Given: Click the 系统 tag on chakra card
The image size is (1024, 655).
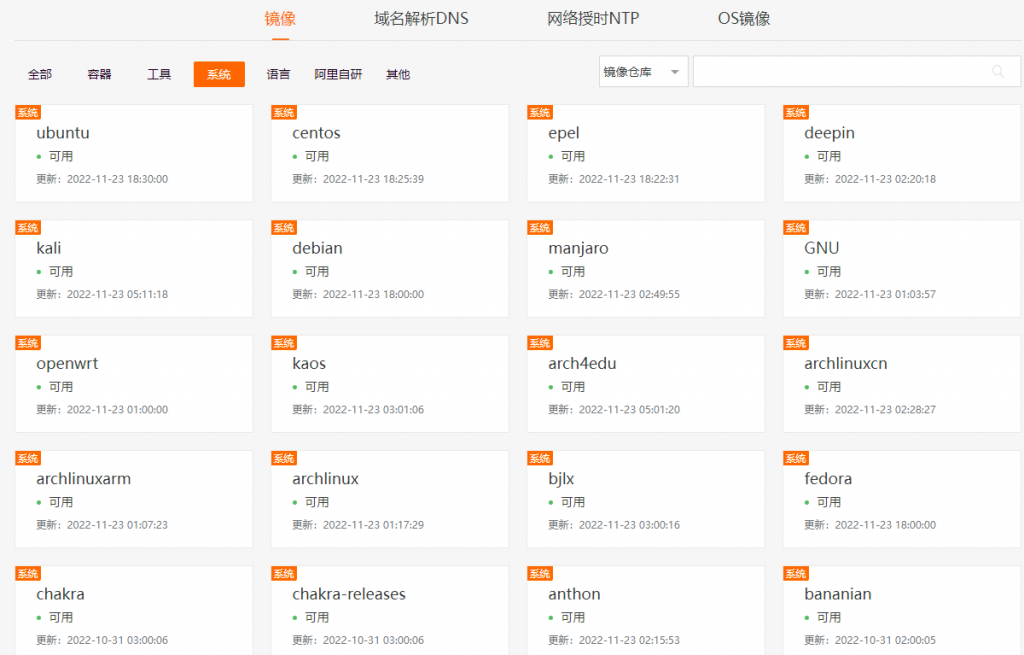Looking at the screenshot, I should tap(28, 573).
